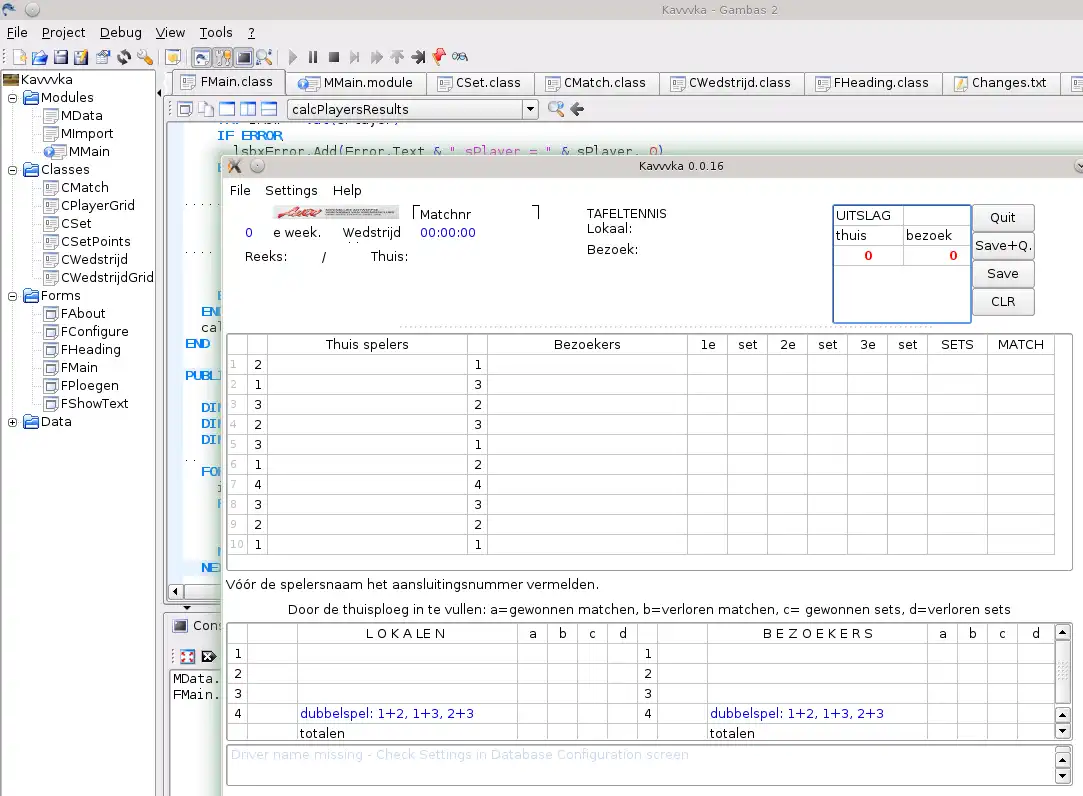
Task: Select FConfigure form in project tree
Action: (94, 331)
